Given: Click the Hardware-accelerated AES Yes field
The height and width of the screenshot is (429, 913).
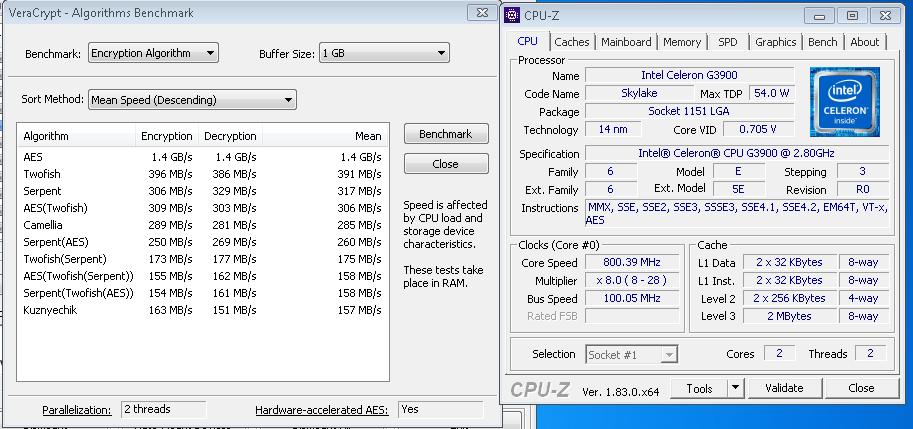Looking at the screenshot, I should (441, 410).
